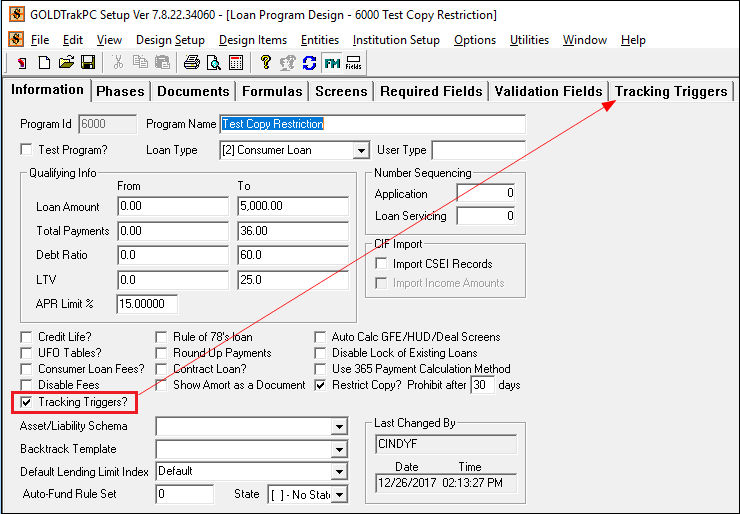
Task: Open a file with the folder icon
Action: pos(67,63)
